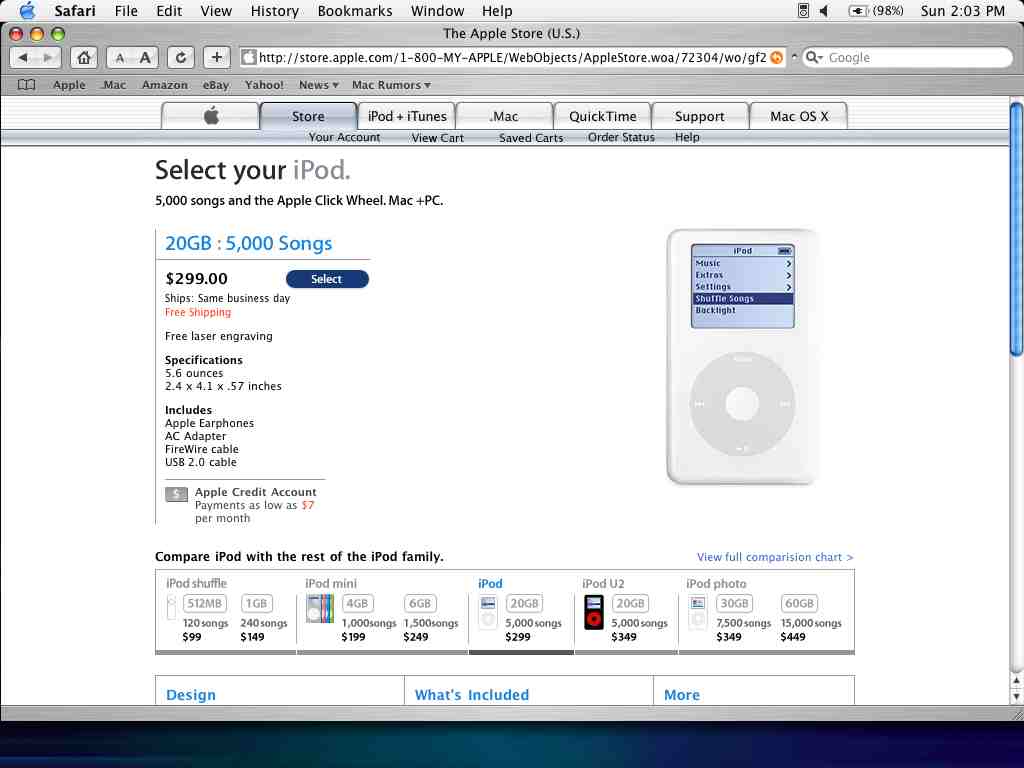Click the orange RSS/snapback icon in address bar
This screenshot has width=1024, height=768.
[776, 57]
